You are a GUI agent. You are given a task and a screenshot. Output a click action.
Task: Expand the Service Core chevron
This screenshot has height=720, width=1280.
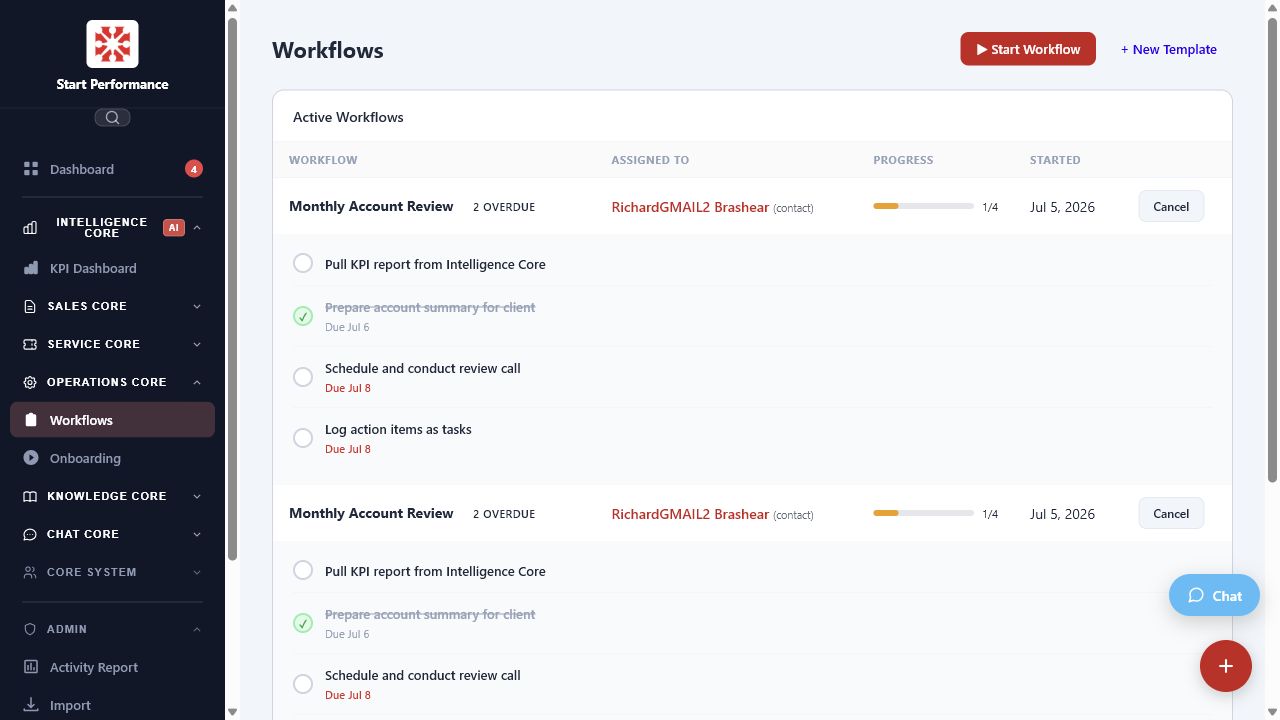[x=197, y=344]
